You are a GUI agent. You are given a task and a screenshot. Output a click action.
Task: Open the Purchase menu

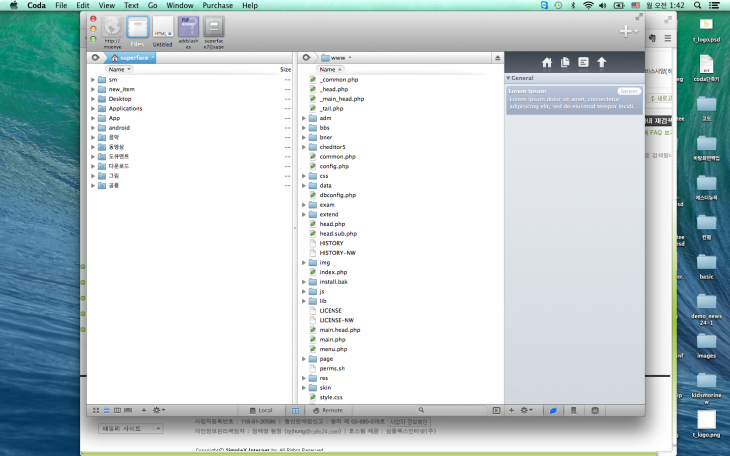click(217, 6)
